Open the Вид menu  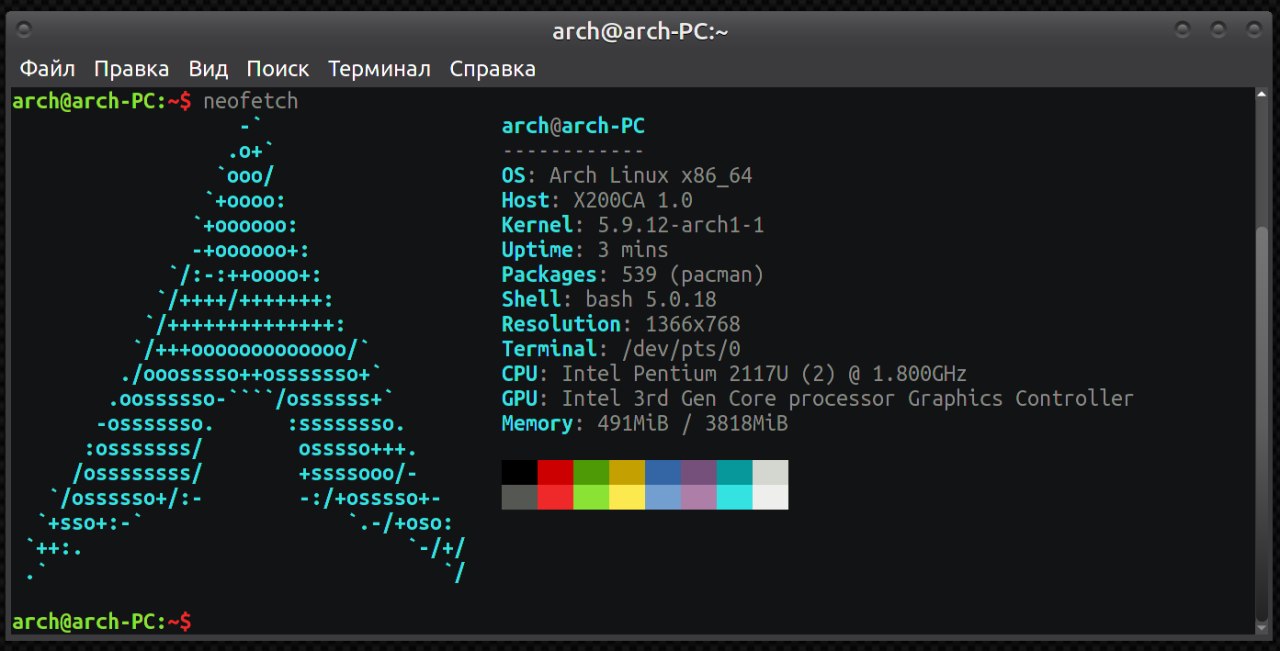tap(208, 69)
